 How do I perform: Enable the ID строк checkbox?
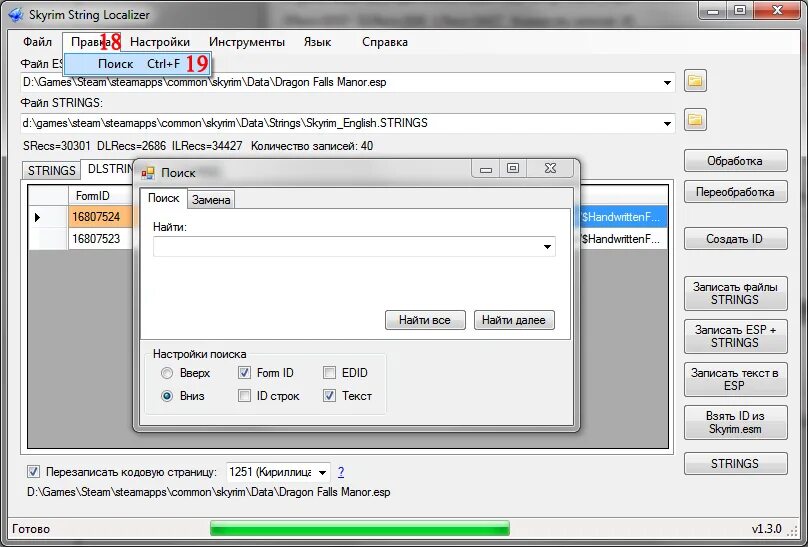[244, 396]
